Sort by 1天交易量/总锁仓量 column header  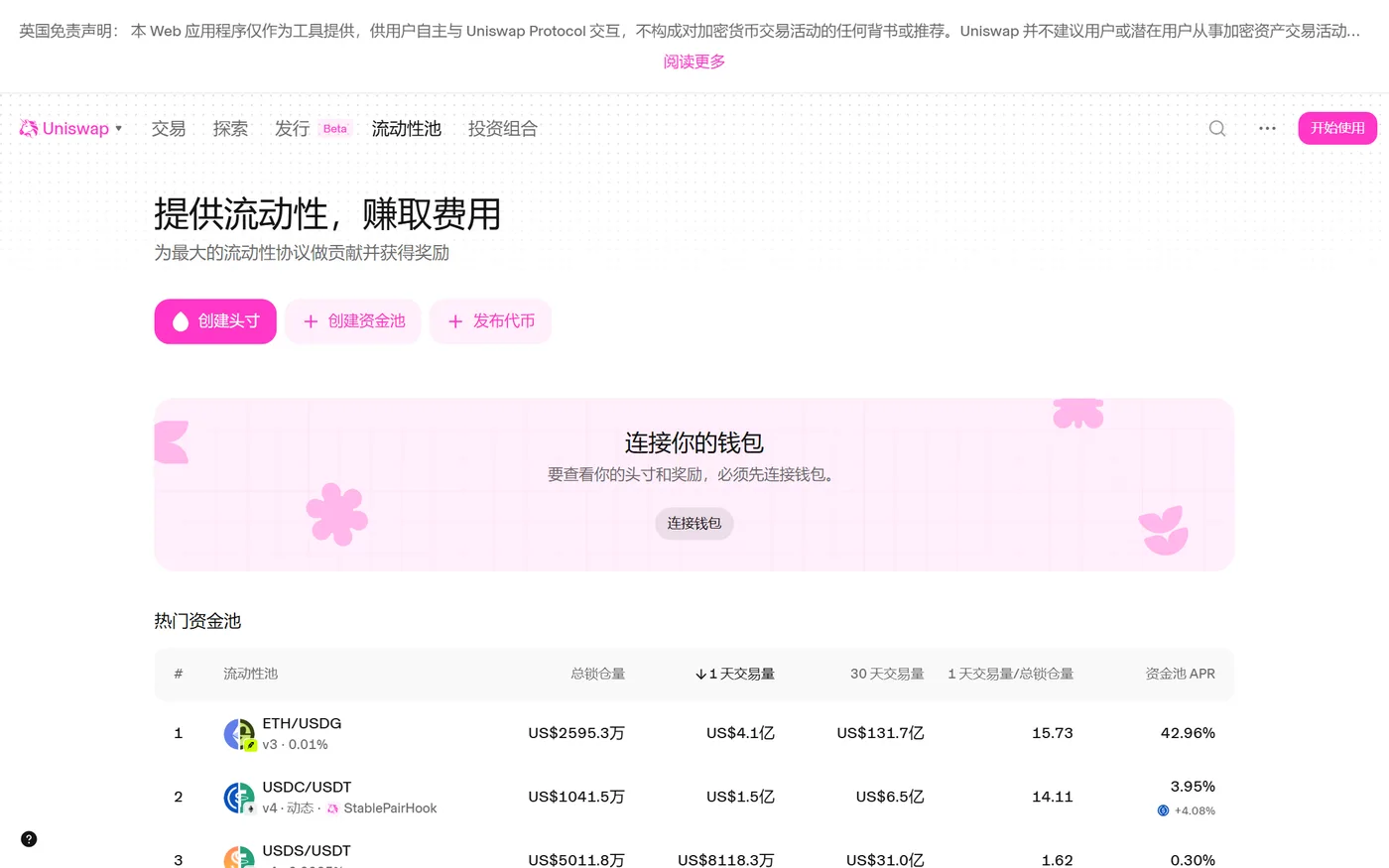(x=1010, y=674)
